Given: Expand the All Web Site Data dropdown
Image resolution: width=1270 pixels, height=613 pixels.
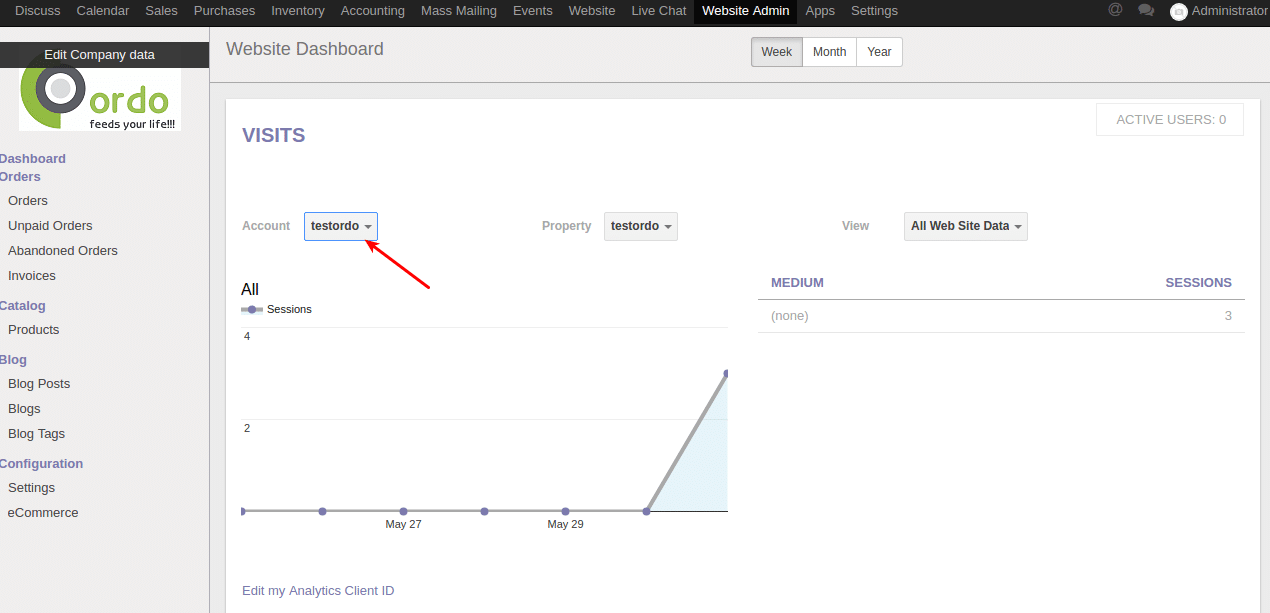Looking at the screenshot, I should click(x=966, y=226).
